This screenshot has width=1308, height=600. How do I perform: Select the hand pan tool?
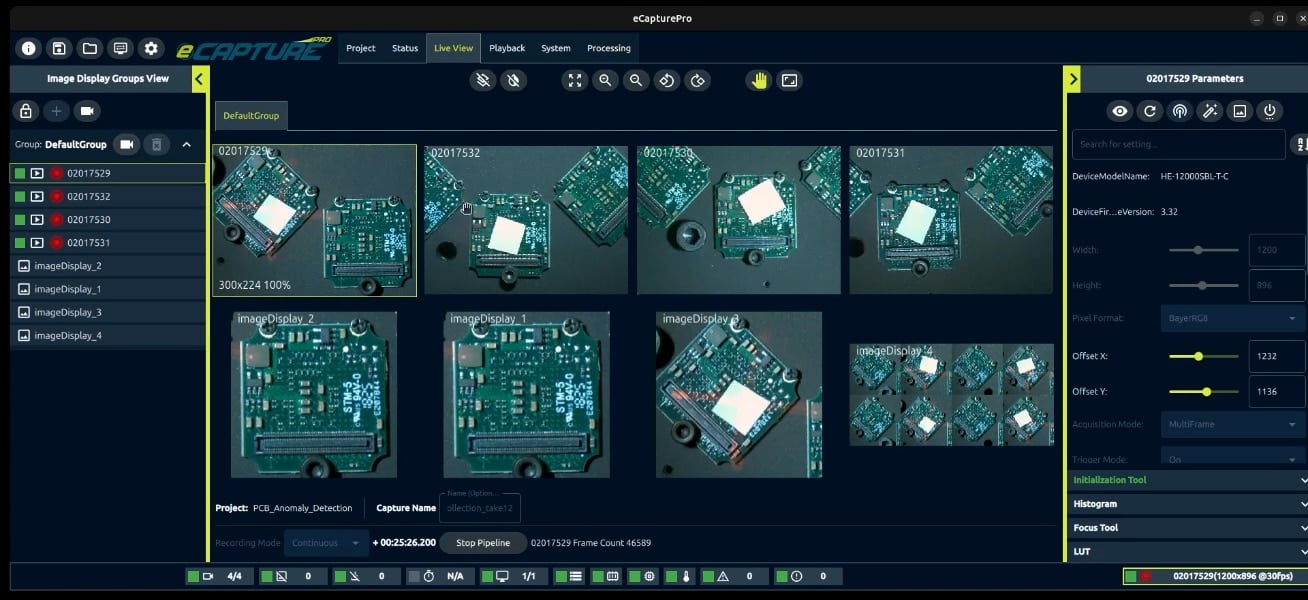point(759,81)
